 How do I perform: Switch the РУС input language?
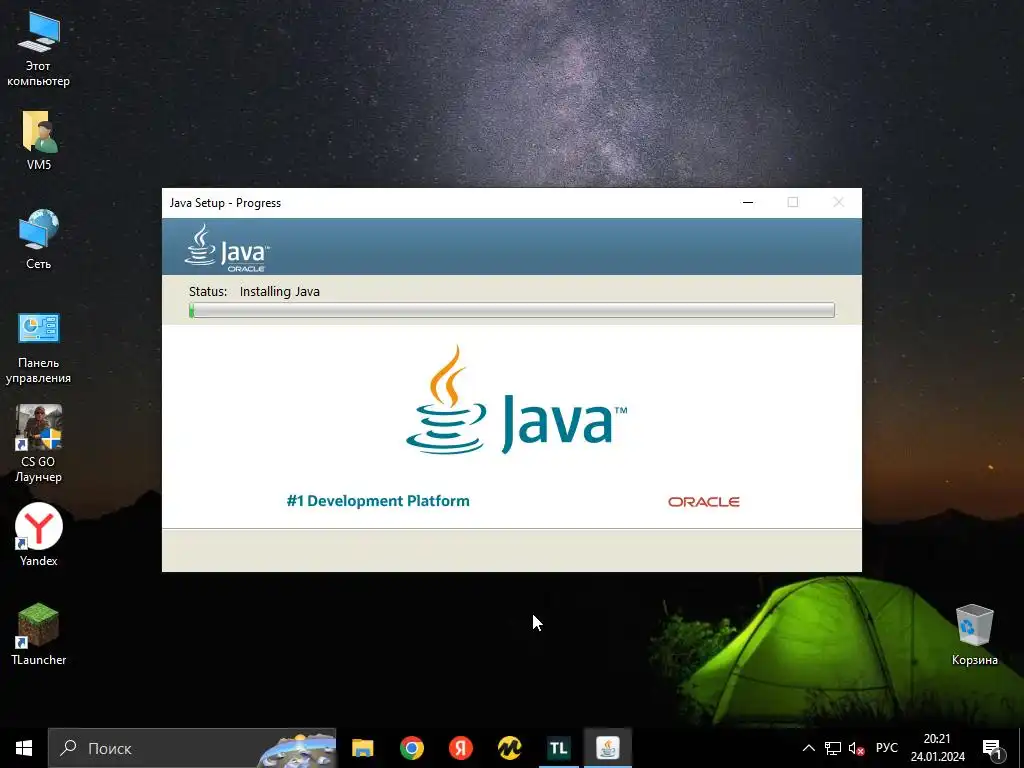click(x=886, y=748)
